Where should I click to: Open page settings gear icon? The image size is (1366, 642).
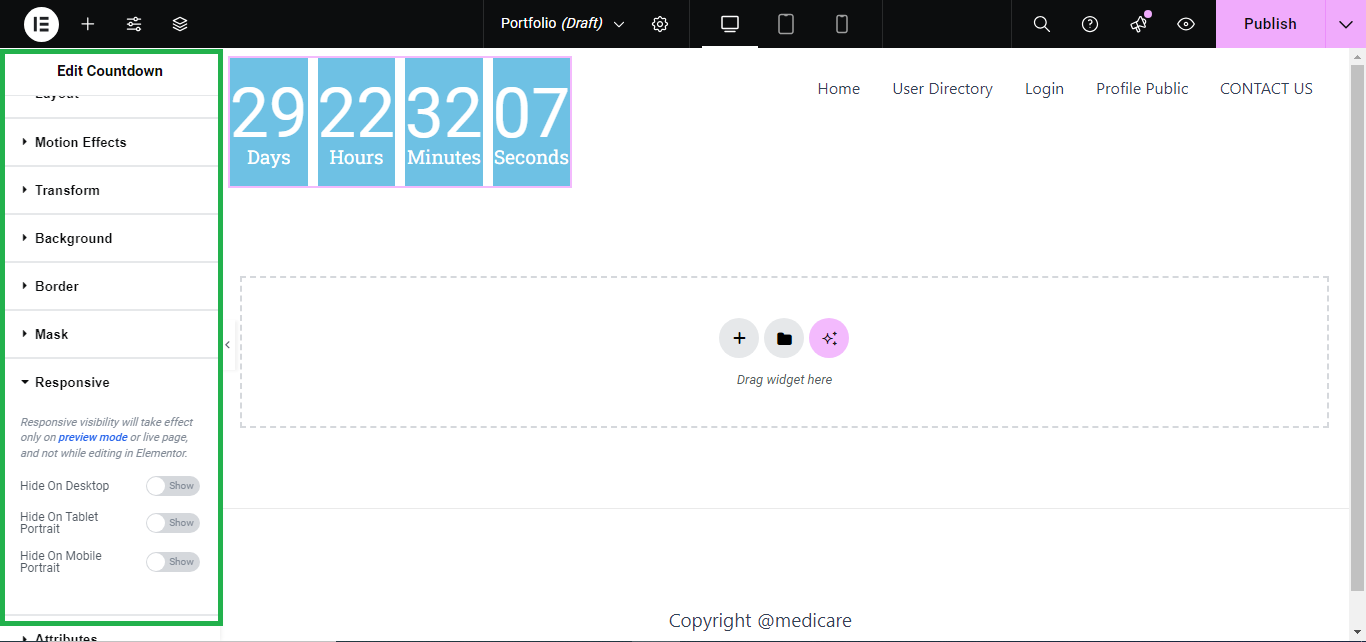pyautogui.click(x=660, y=24)
